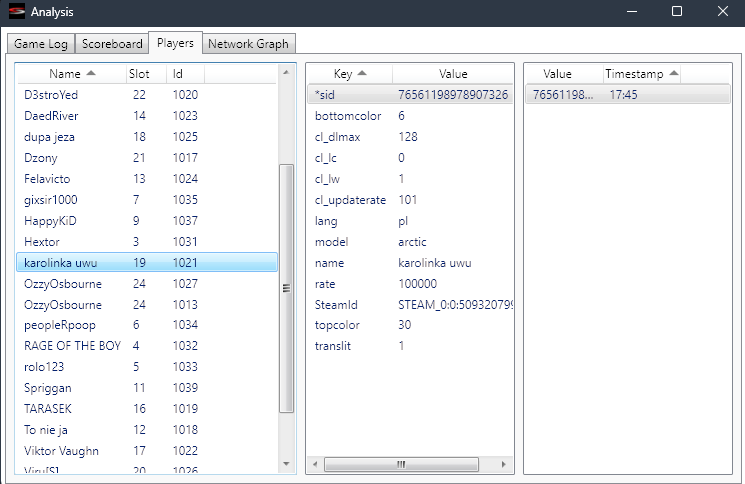Select the *sid property row
Image resolution: width=745 pixels, height=484 pixels.
(x=410, y=95)
